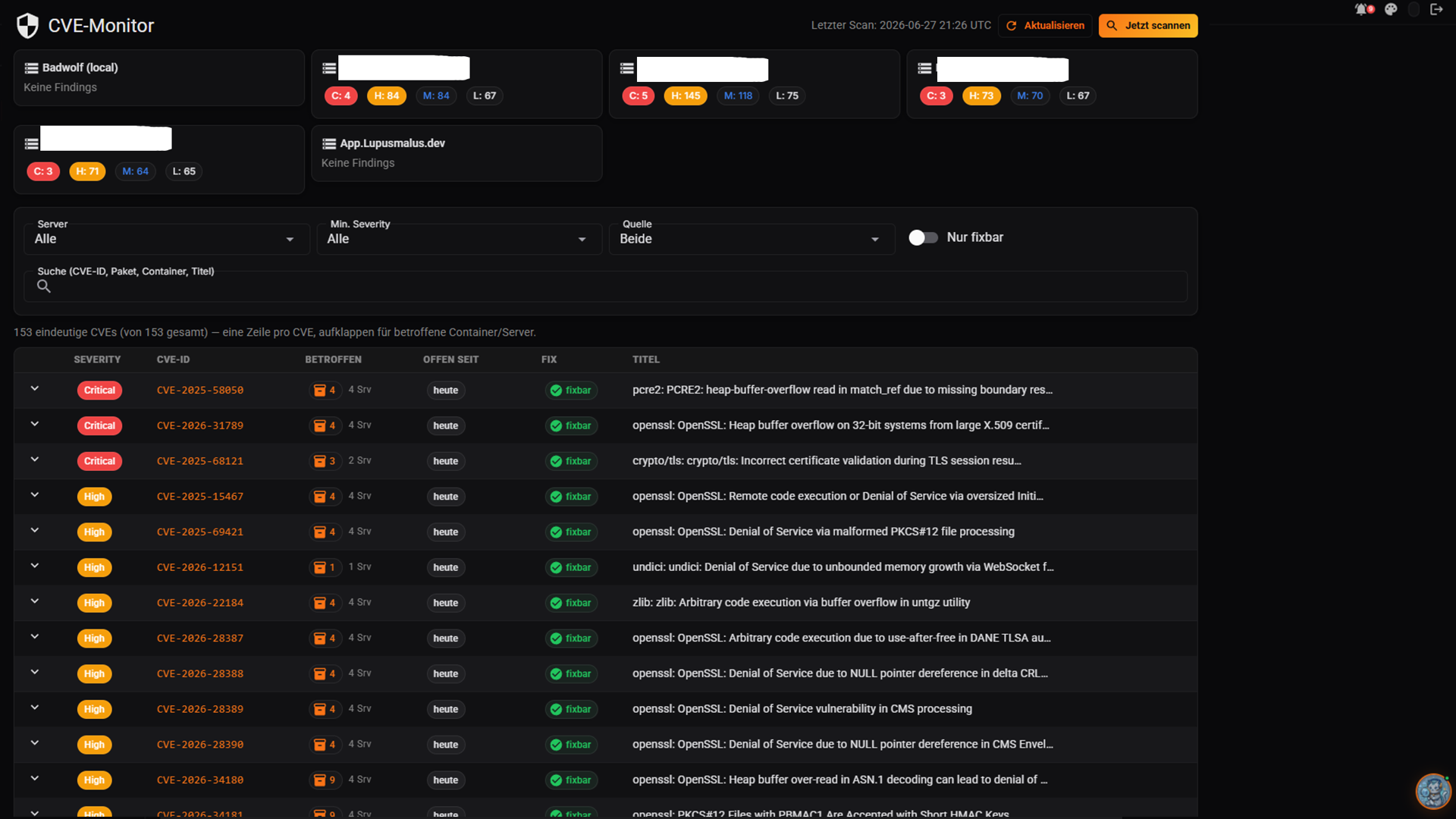
Task: Open the Quelle dropdown
Action: 751,239
